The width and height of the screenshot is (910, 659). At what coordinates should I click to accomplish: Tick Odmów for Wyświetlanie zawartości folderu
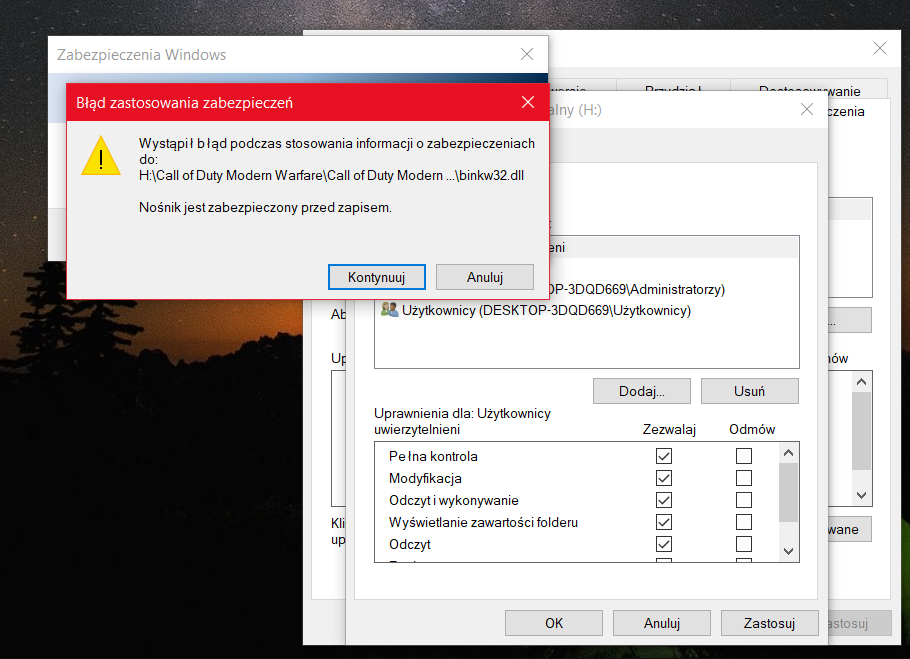coord(743,522)
